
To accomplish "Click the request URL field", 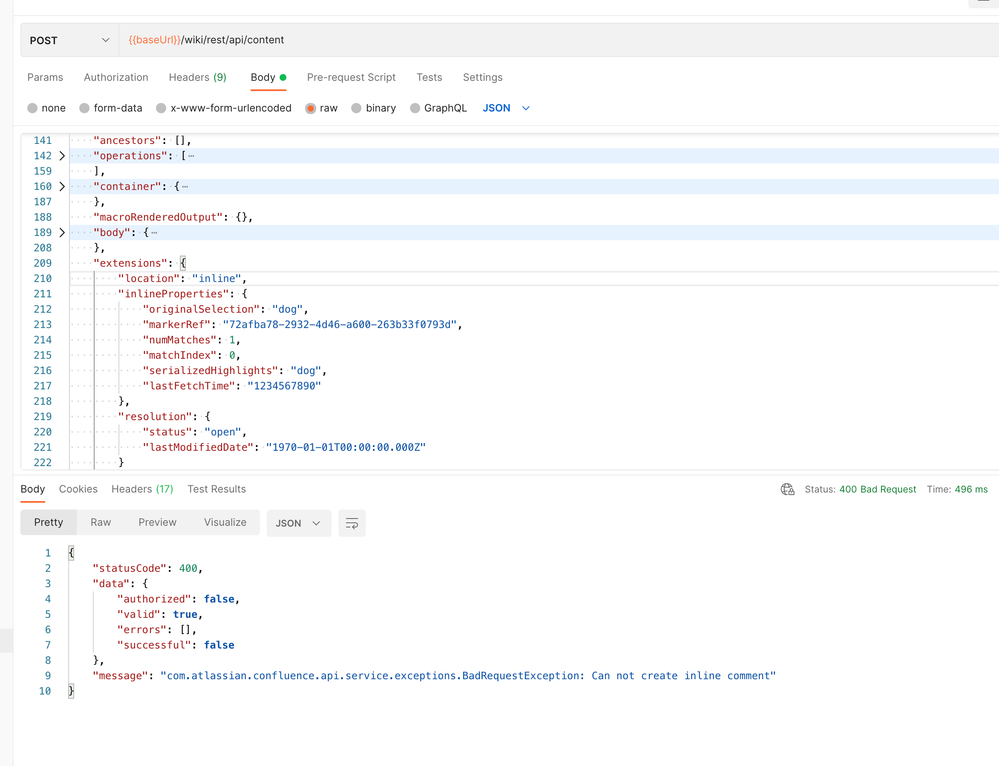I will click(559, 40).
